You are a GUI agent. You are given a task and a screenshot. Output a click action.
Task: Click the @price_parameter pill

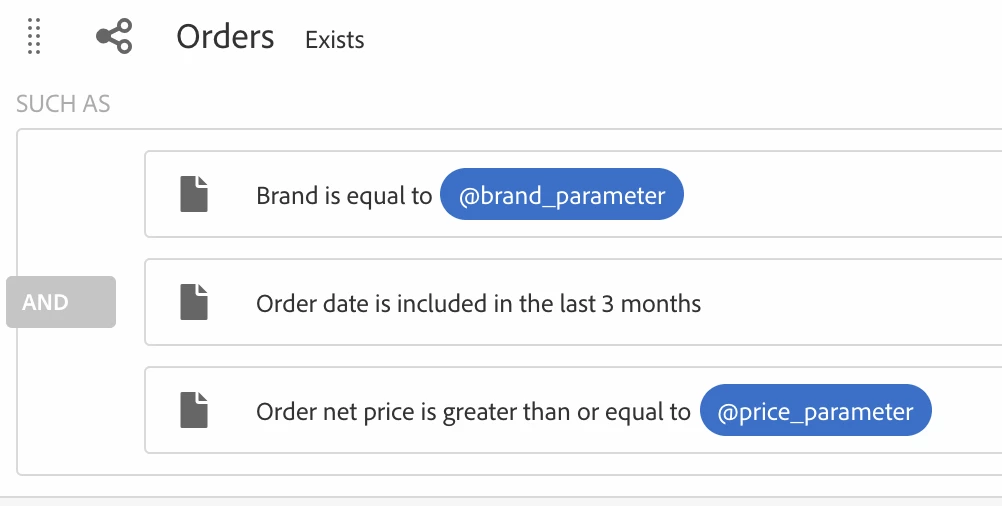815,411
